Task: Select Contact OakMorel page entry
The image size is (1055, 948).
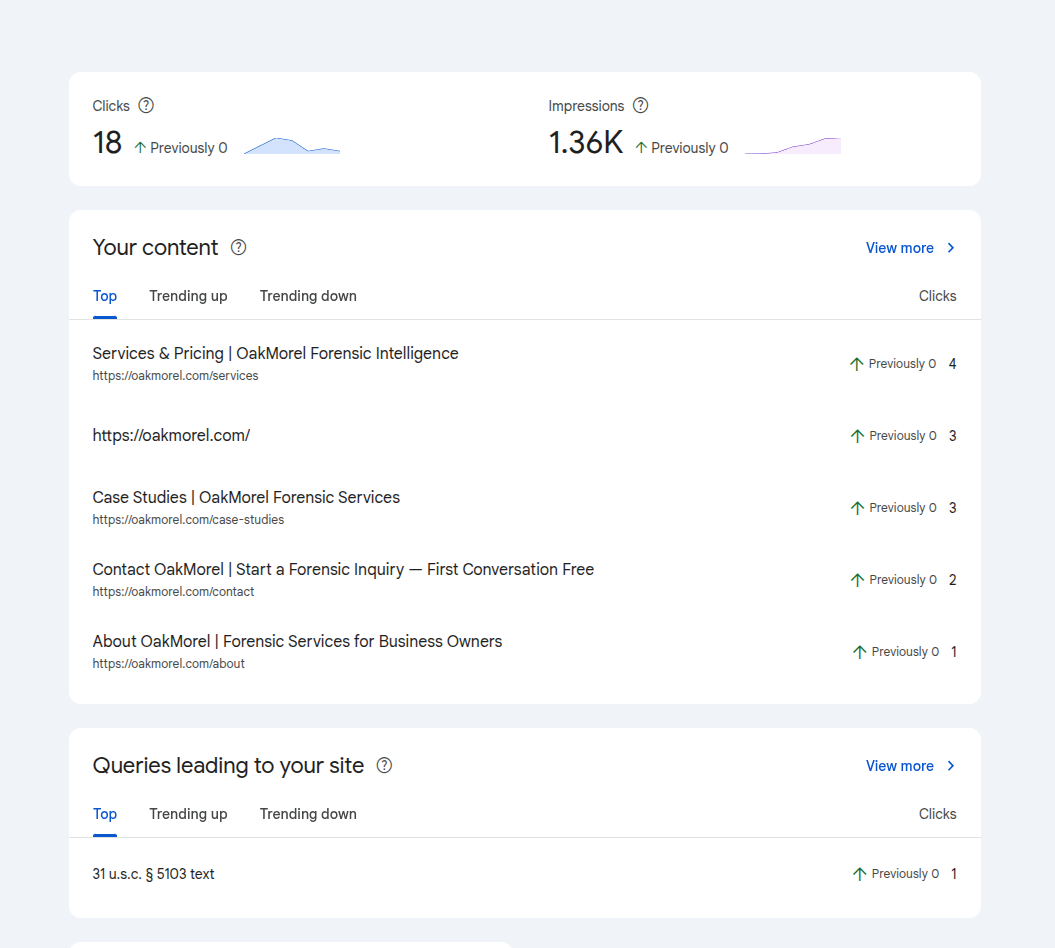Action: coord(343,570)
